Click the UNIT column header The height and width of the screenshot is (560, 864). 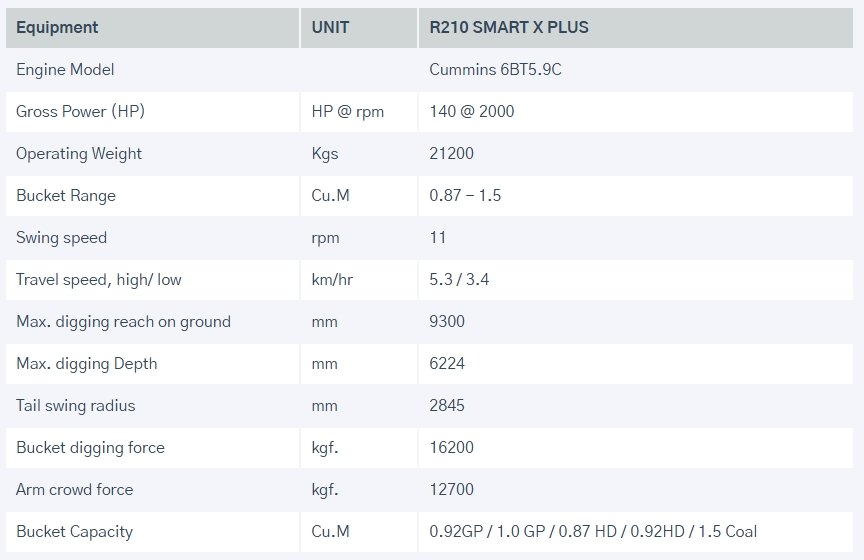[330, 27]
